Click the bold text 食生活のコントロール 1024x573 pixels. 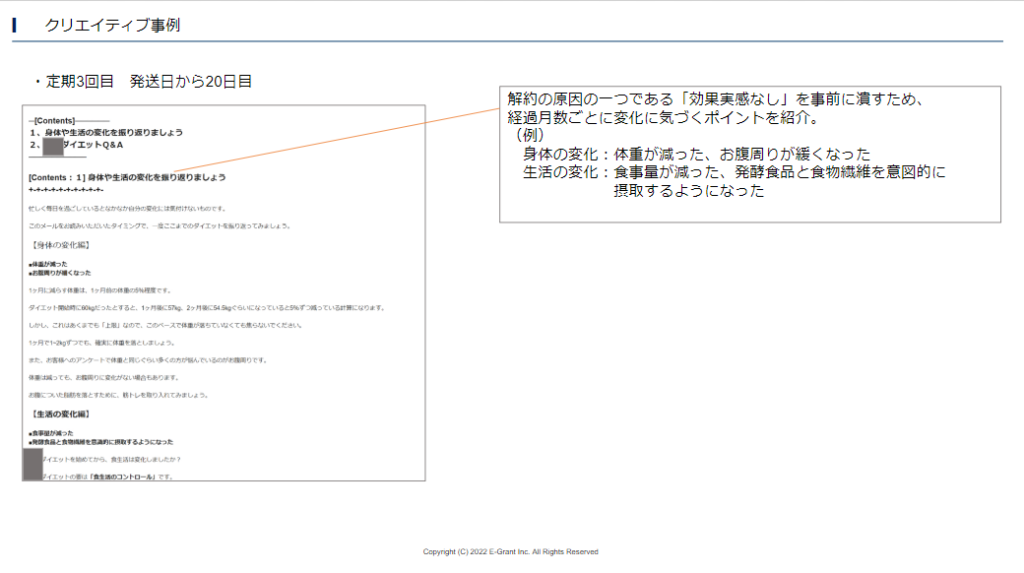[123, 477]
